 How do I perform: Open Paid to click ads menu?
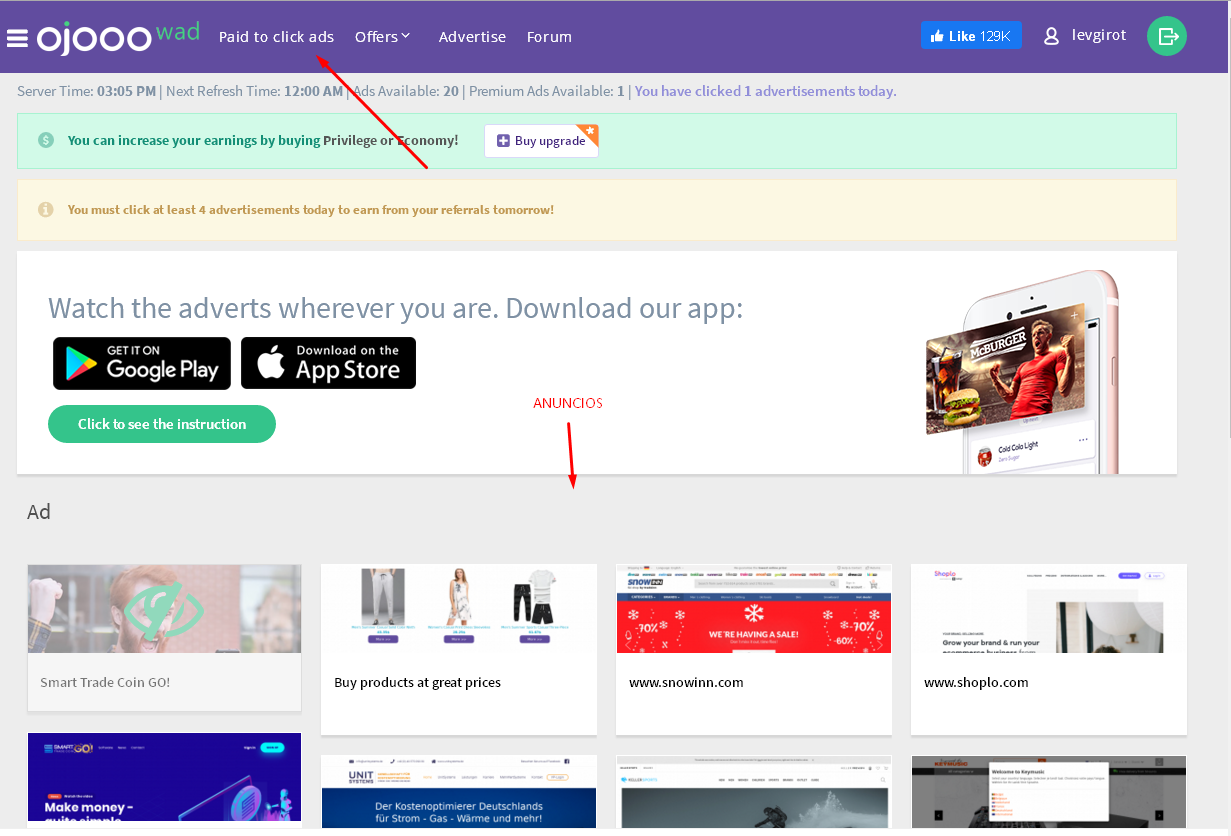(x=276, y=37)
